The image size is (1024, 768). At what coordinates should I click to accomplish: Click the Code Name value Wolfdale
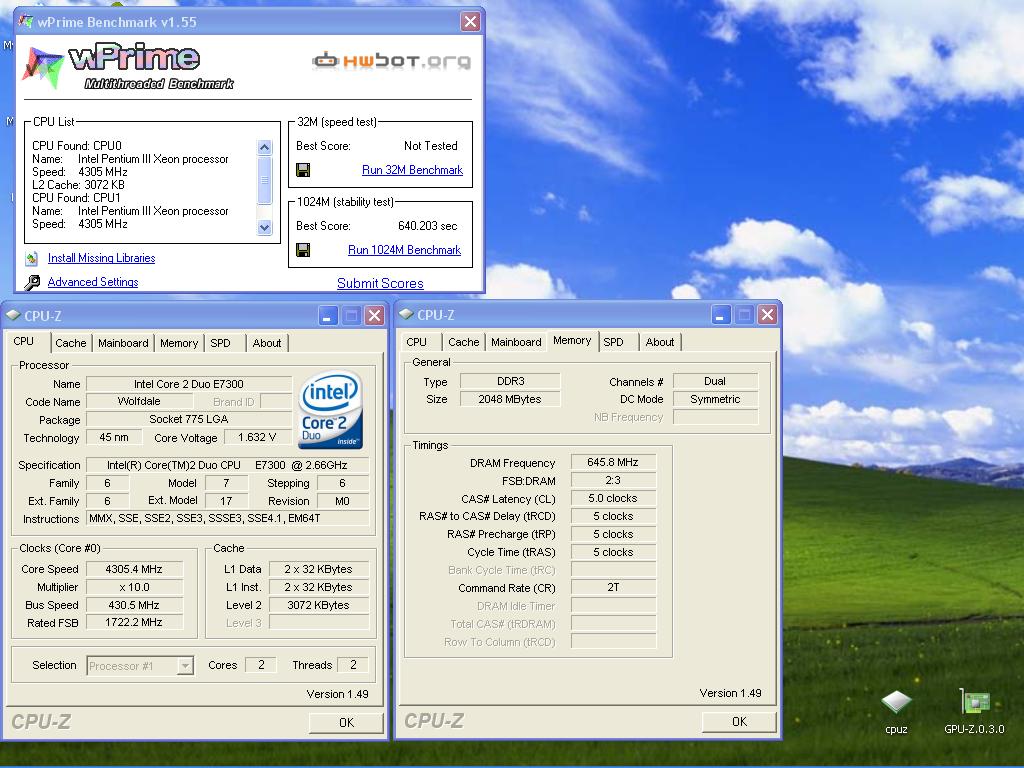(139, 402)
